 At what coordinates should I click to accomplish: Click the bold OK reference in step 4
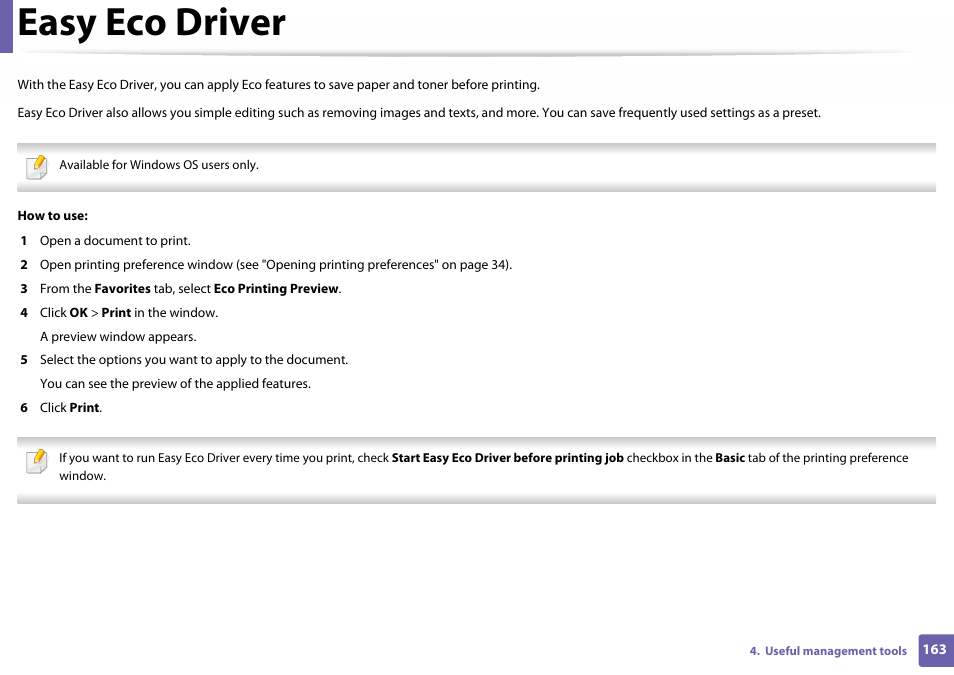78,312
